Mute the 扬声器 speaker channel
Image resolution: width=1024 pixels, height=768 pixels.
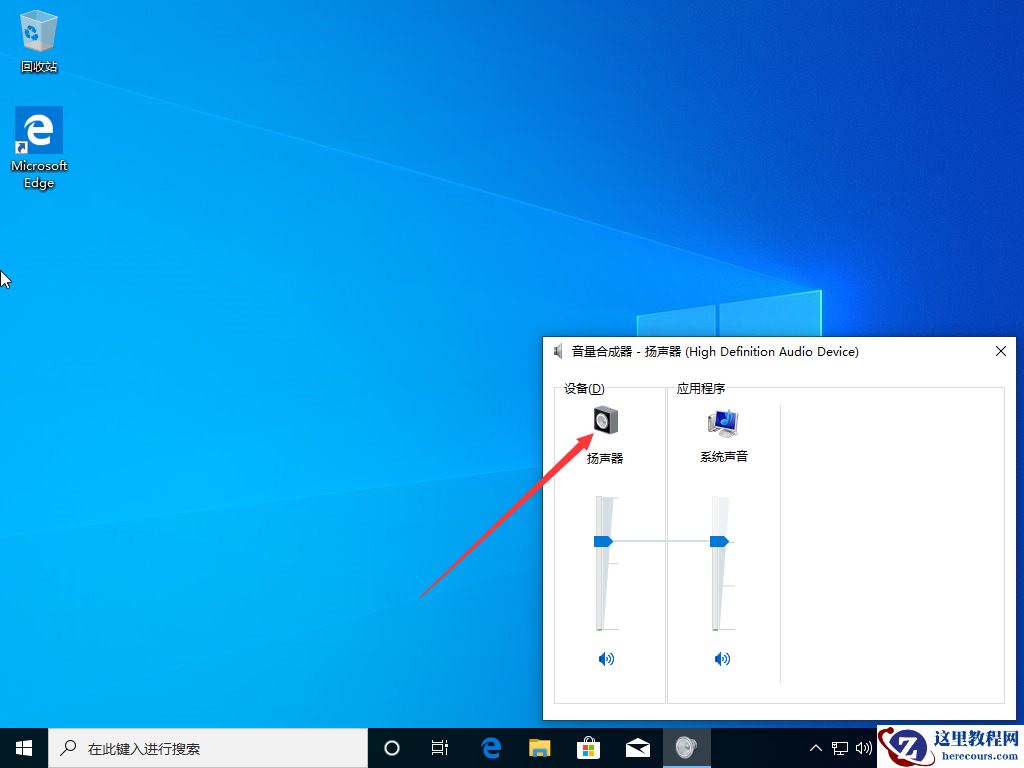click(606, 658)
